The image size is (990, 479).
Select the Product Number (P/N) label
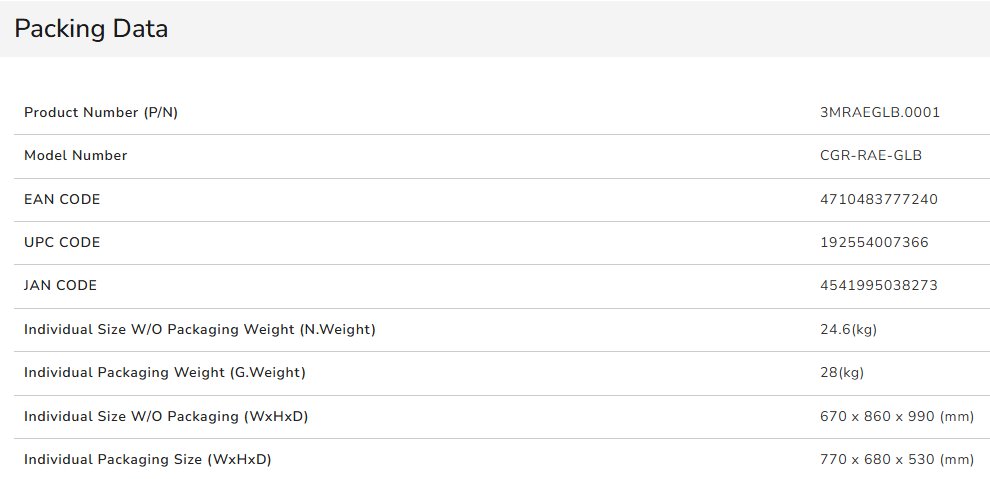(101, 112)
